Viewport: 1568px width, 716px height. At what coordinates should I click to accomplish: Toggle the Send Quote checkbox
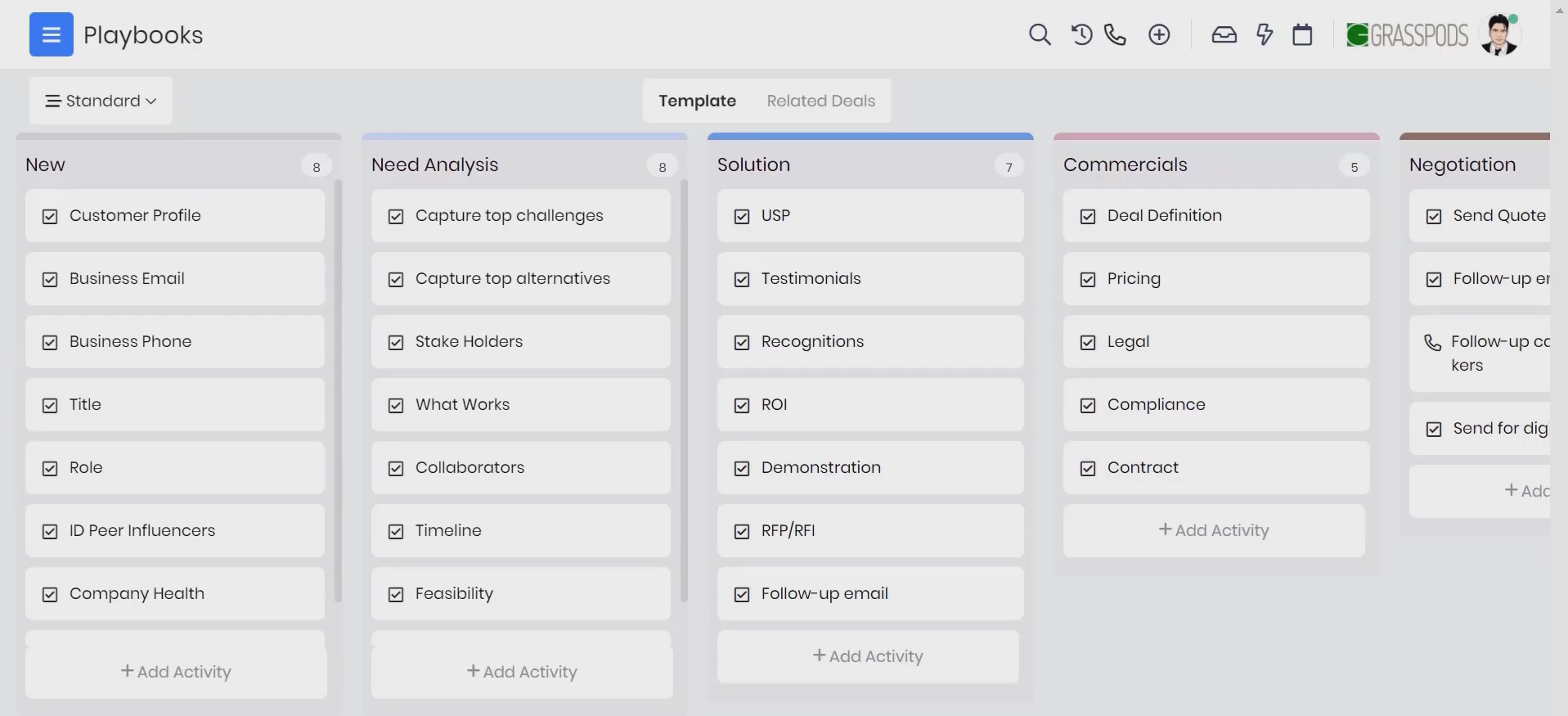(1434, 216)
